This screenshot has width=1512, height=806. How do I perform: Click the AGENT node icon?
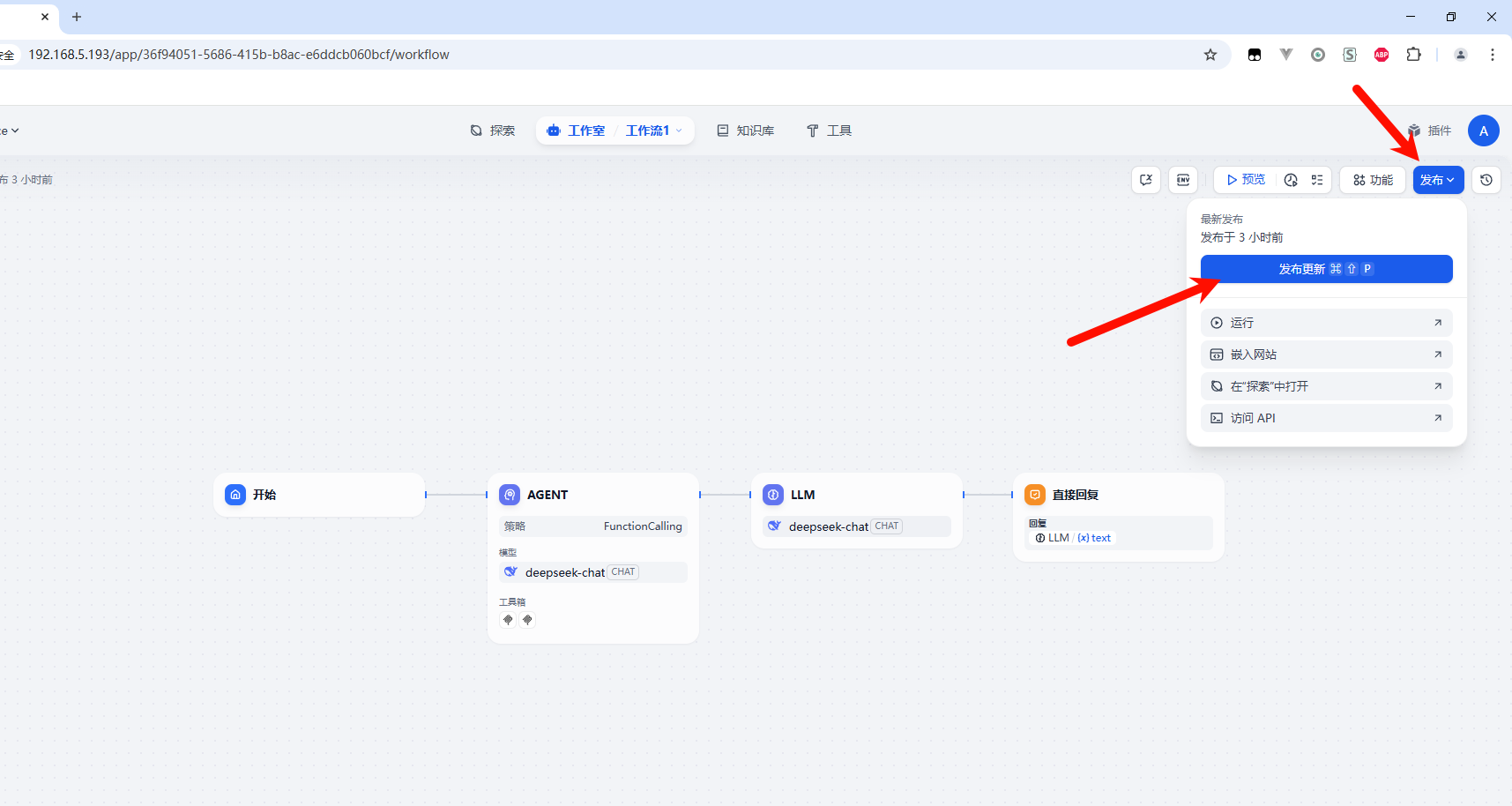click(x=510, y=495)
